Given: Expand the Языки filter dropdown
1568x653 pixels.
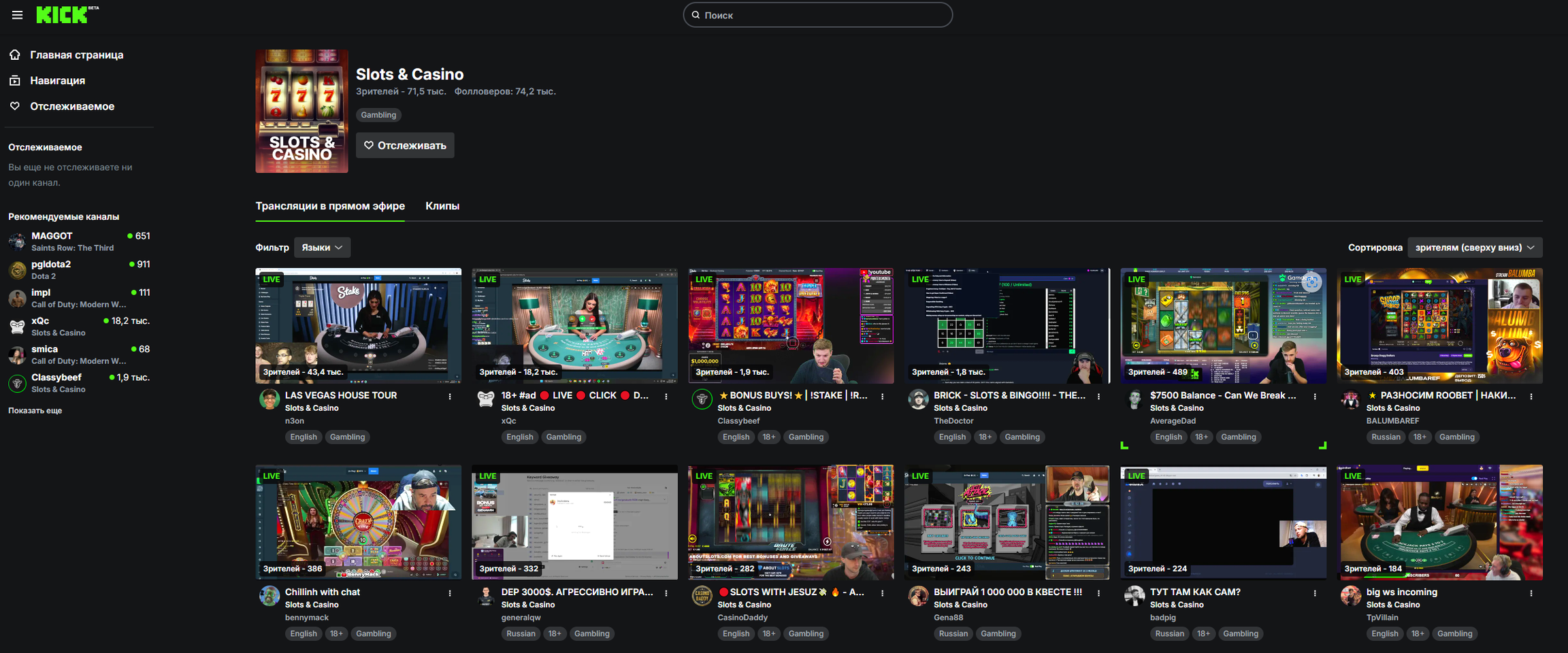Looking at the screenshot, I should click(322, 248).
